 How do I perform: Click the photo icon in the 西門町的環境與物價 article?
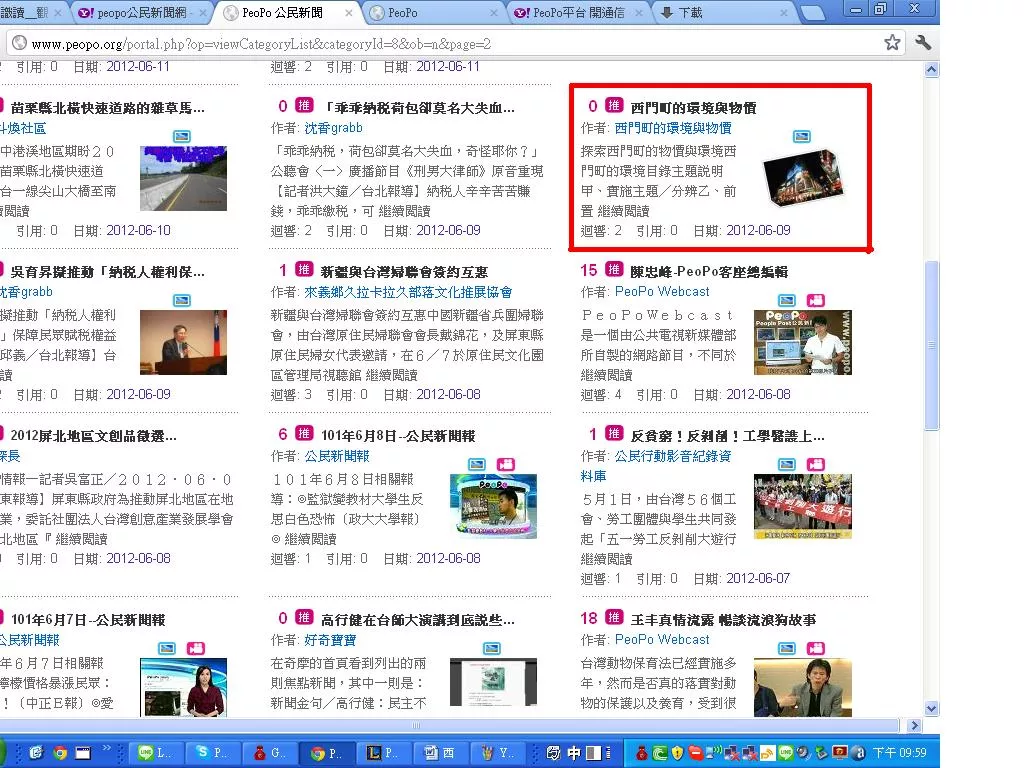[801, 136]
